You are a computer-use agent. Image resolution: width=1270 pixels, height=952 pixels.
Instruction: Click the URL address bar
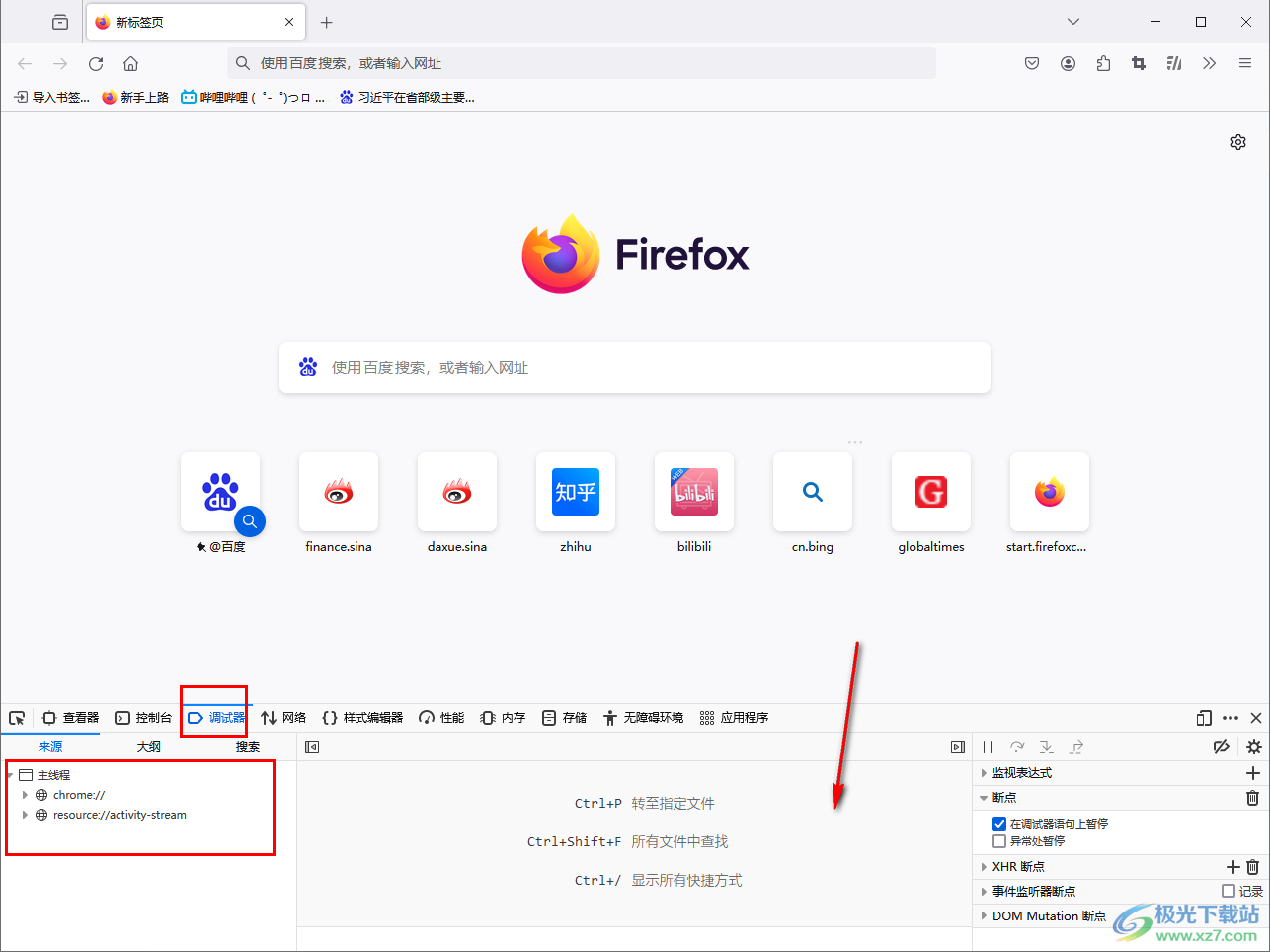pyautogui.click(x=582, y=63)
